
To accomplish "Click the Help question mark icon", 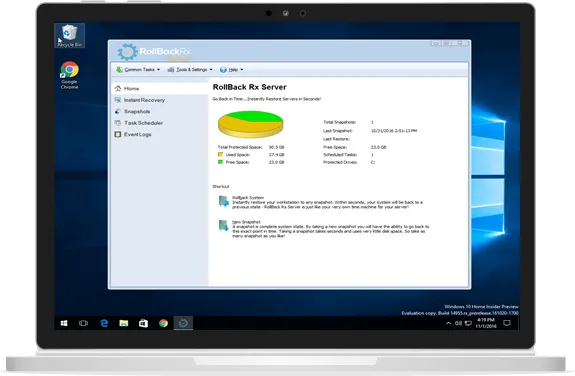I will pos(223,70).
